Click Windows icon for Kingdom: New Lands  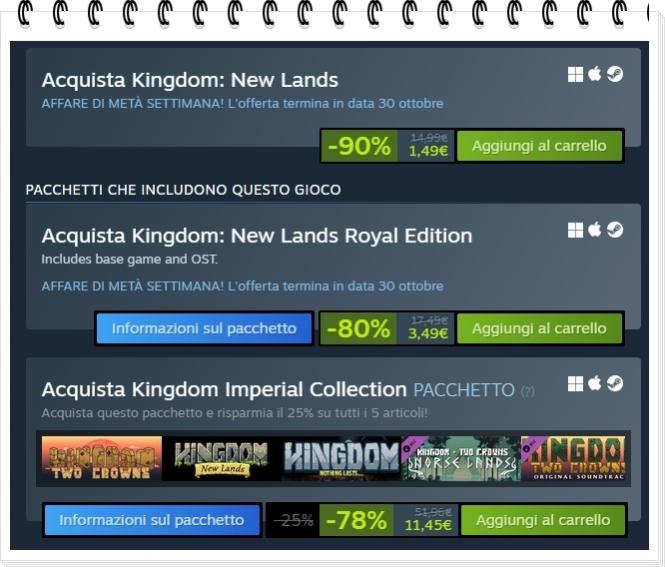point(575,75)
